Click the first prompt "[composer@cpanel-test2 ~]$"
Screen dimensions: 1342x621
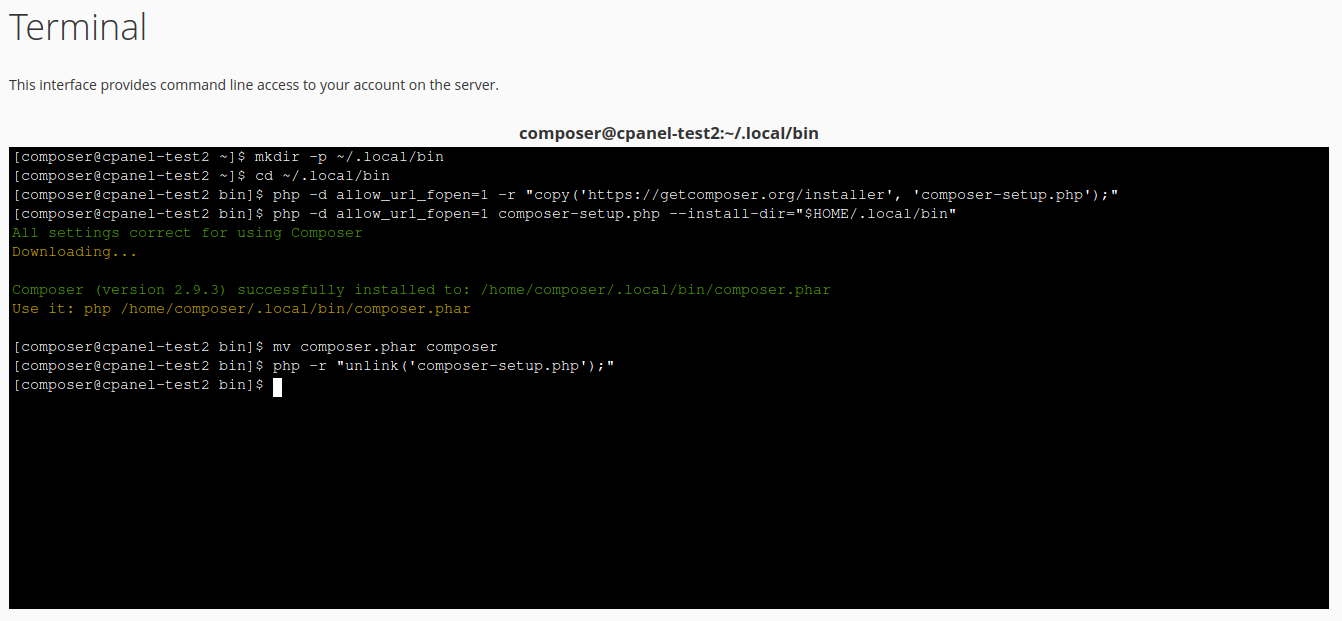pos(130,157)
